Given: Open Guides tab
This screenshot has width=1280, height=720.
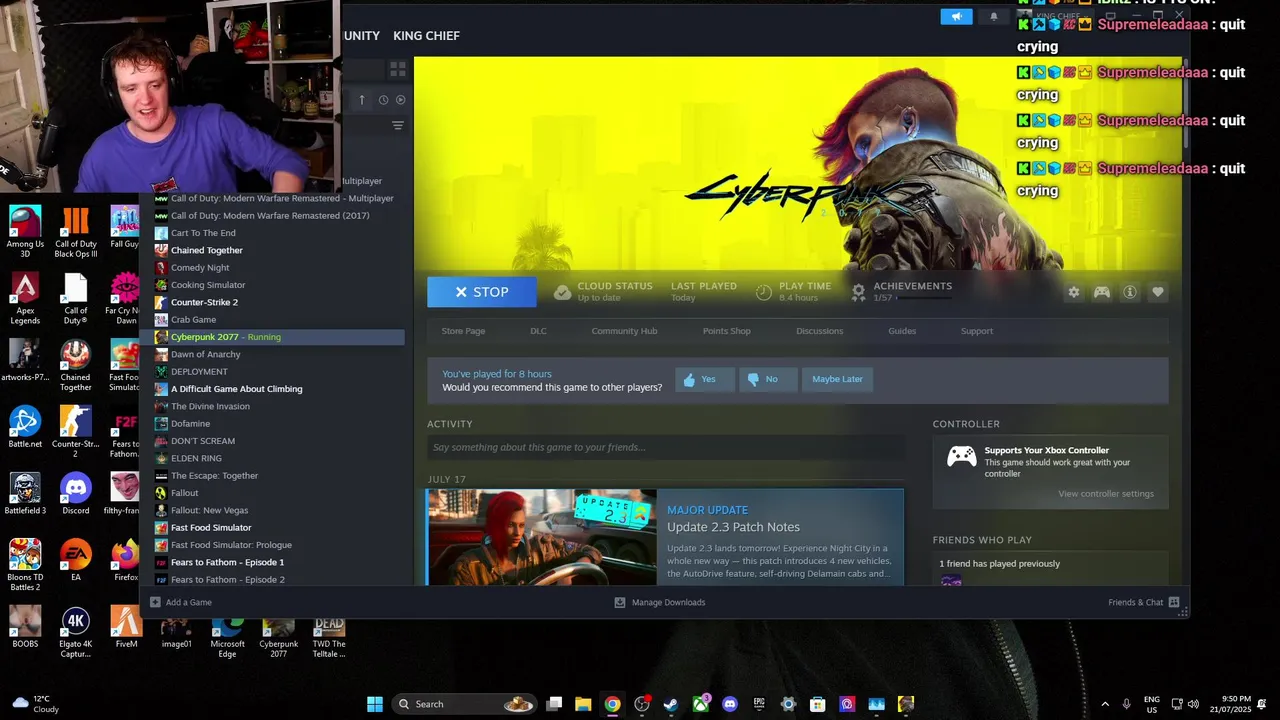Looking at the screenshot, I should [902, 331].
